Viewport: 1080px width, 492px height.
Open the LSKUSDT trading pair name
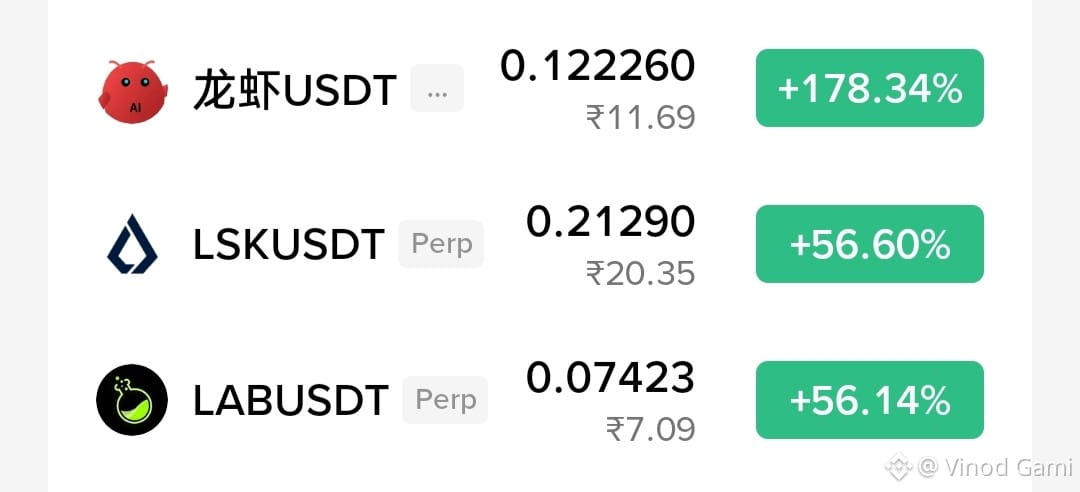coord(289,245)
